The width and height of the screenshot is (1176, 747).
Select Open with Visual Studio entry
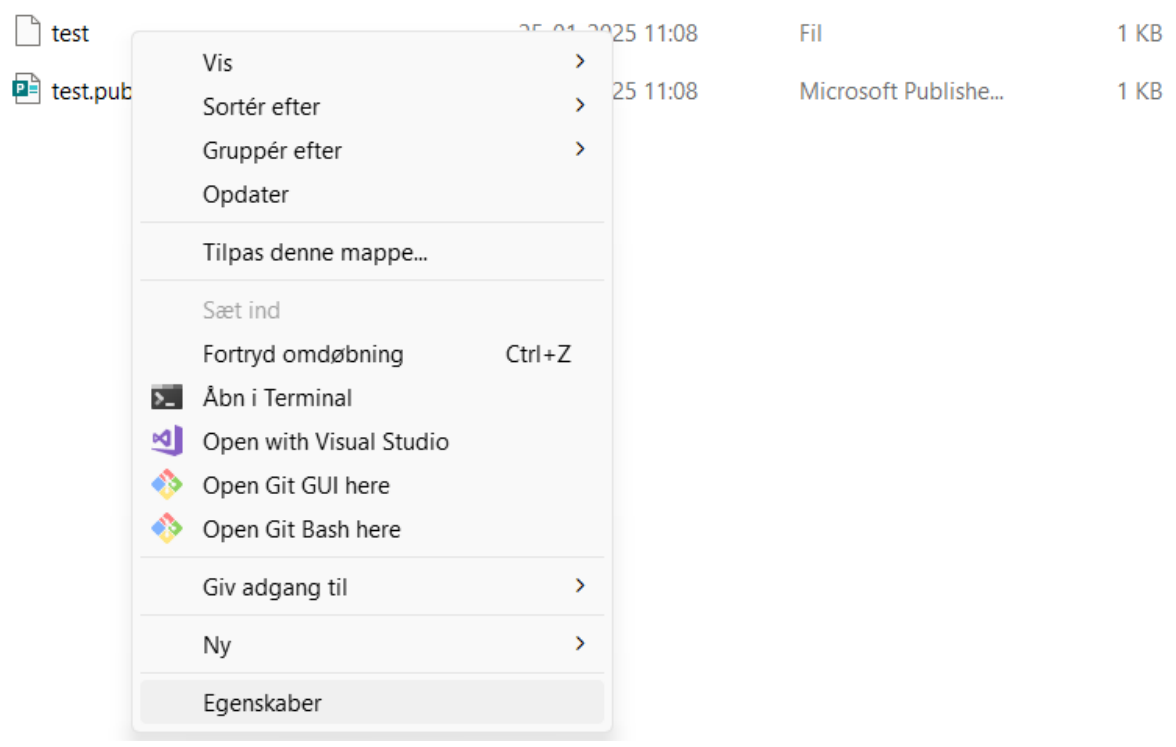tap(325, 441)
